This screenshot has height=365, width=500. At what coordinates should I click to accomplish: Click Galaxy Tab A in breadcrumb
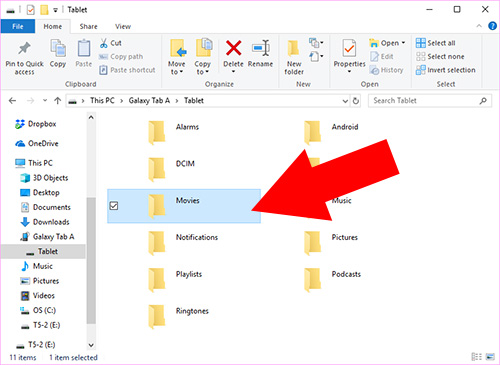[149, 100]
